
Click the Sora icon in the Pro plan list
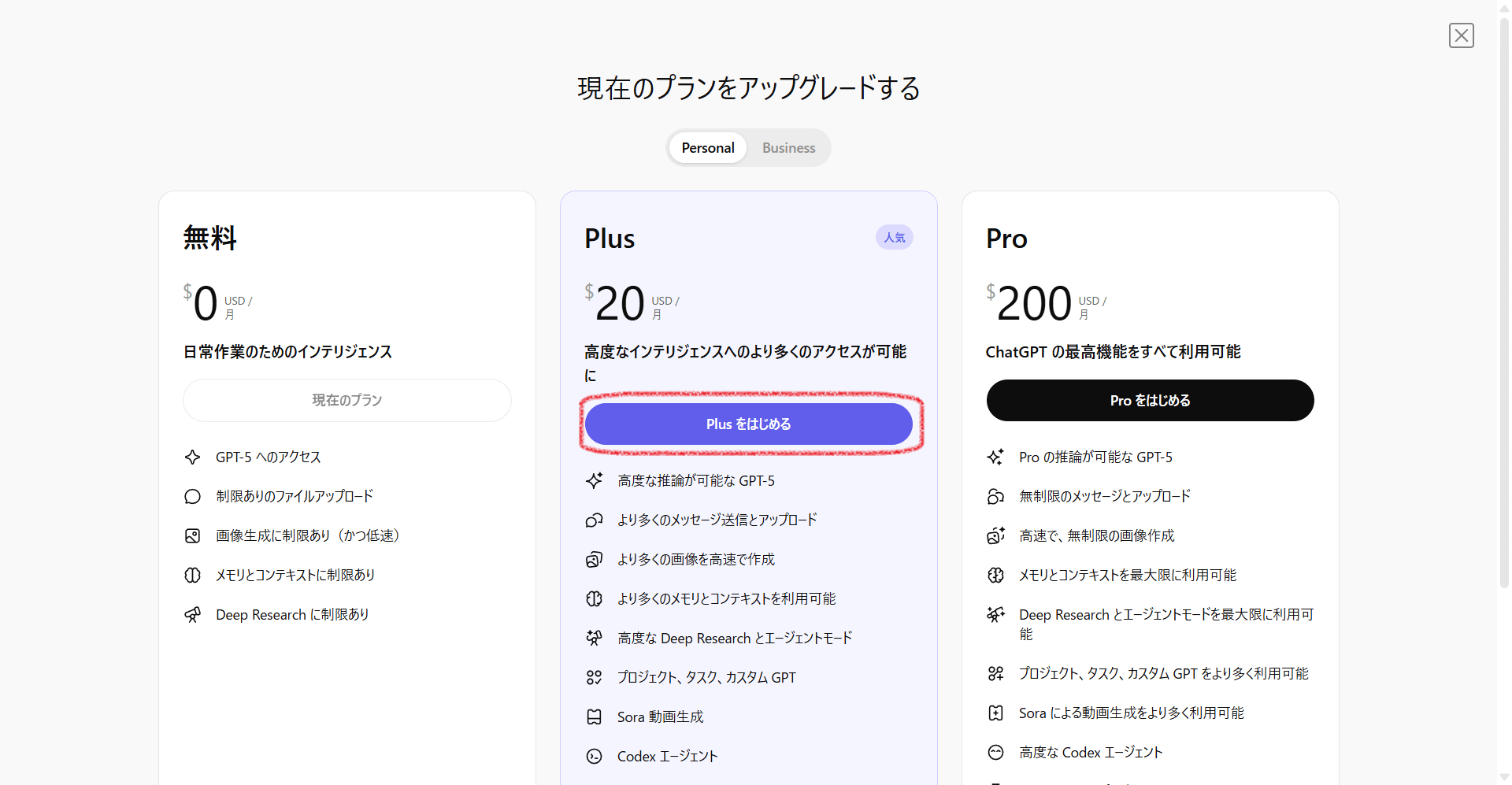point(996,713)
